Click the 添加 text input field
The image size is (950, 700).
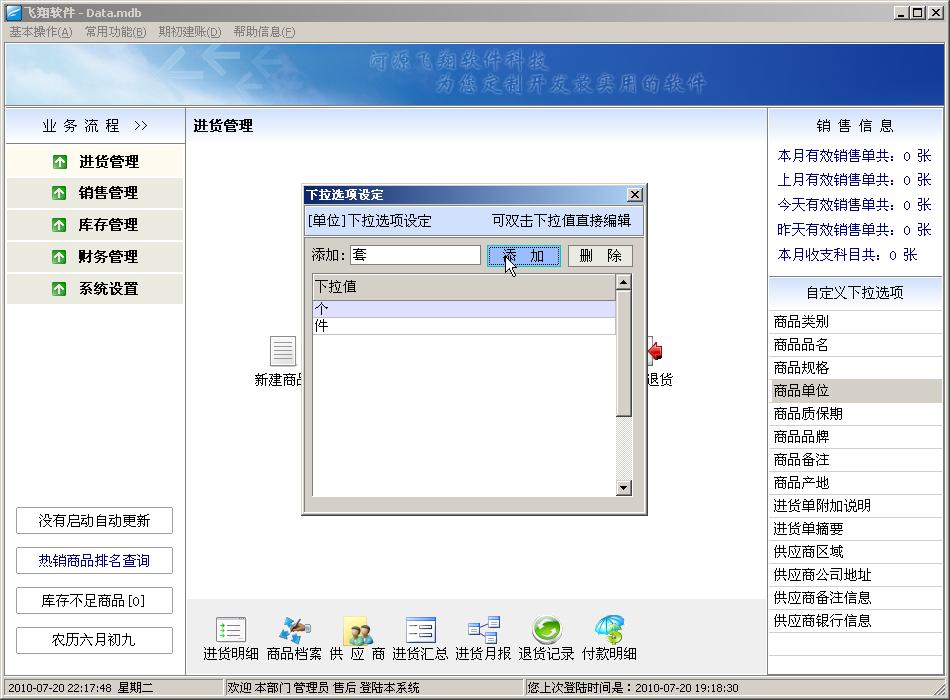415,255
